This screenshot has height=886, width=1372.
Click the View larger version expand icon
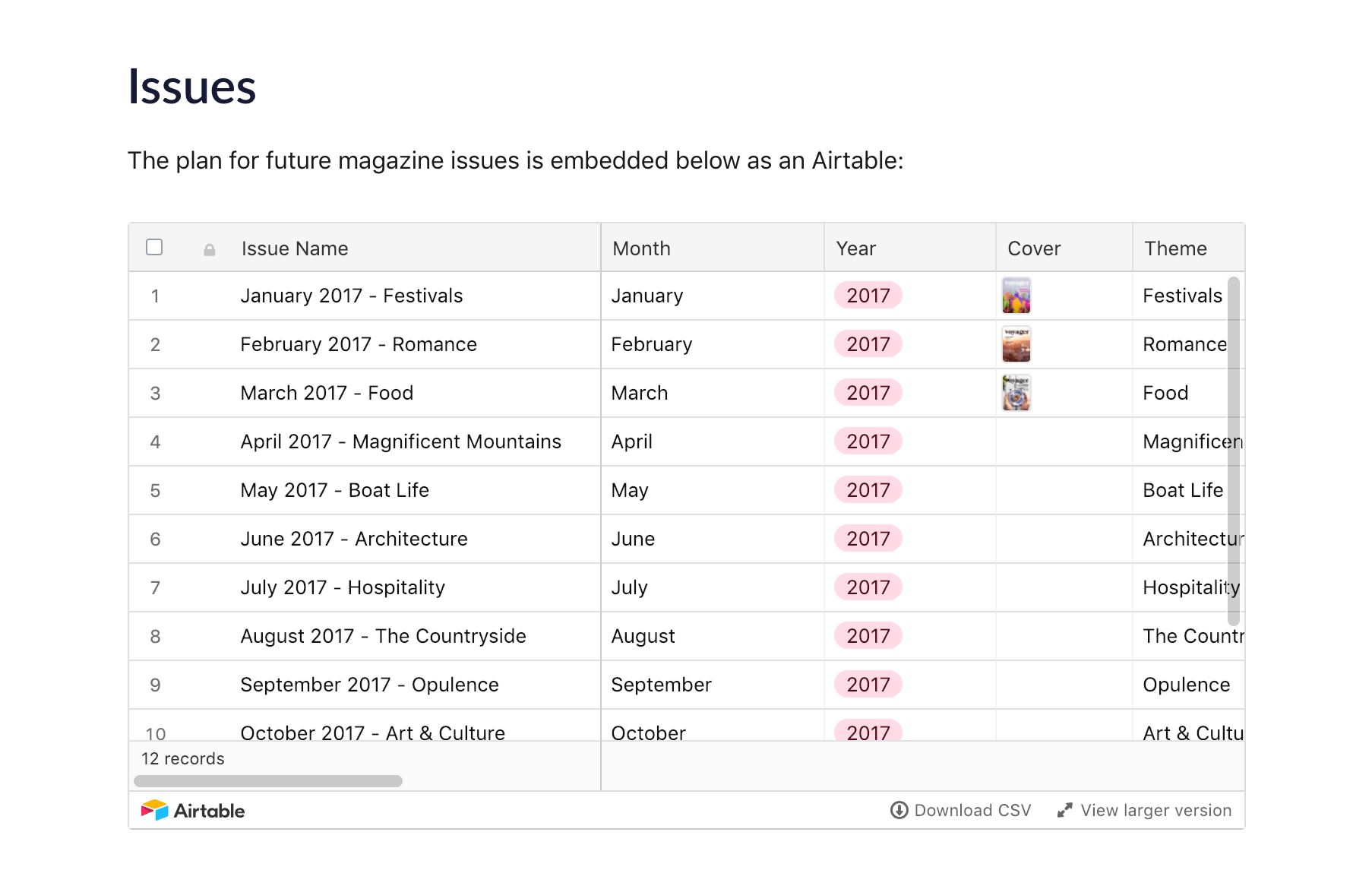[x=1064, y=810]
